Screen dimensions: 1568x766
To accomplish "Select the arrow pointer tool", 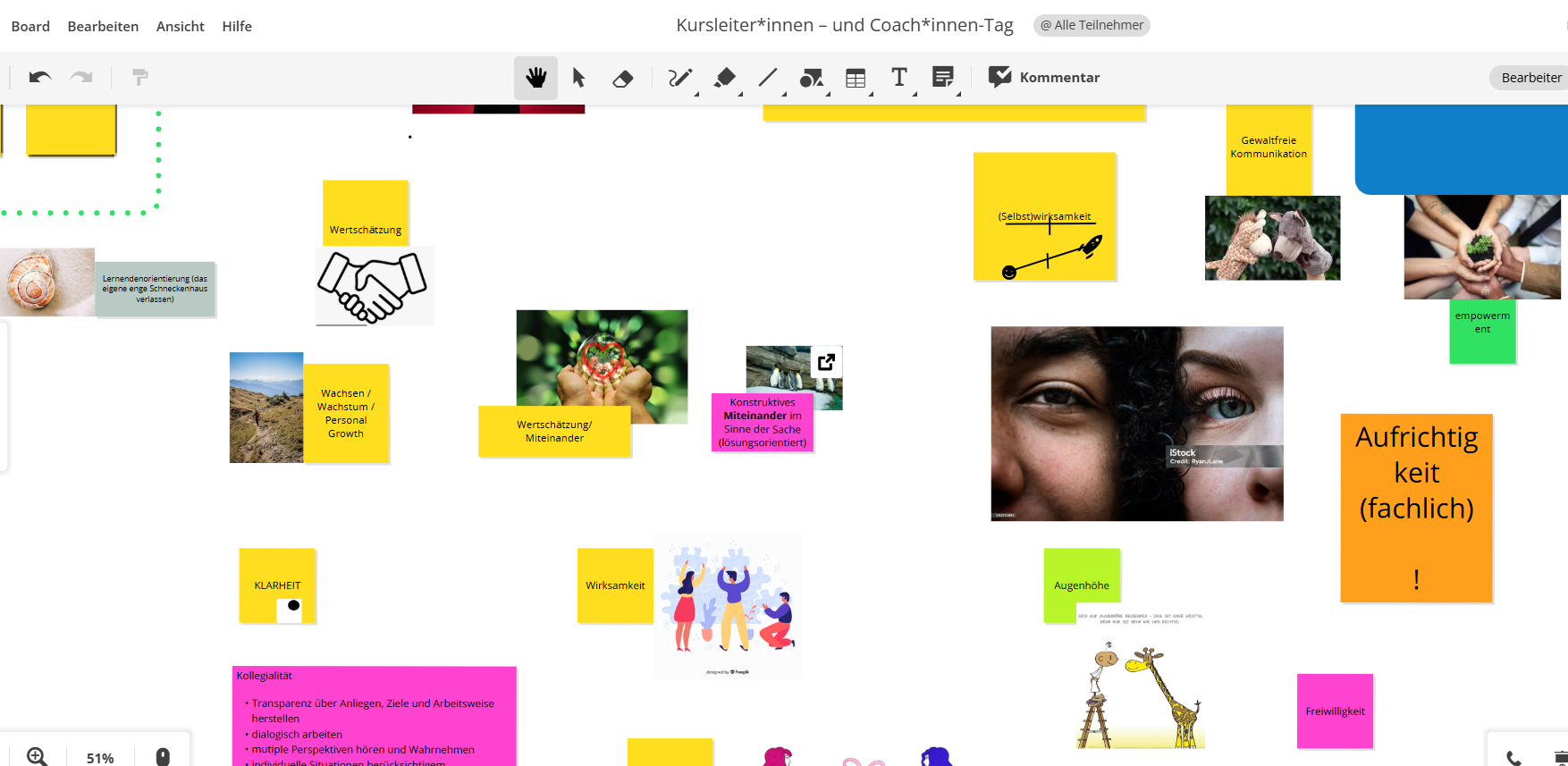I will coord(578,78).
